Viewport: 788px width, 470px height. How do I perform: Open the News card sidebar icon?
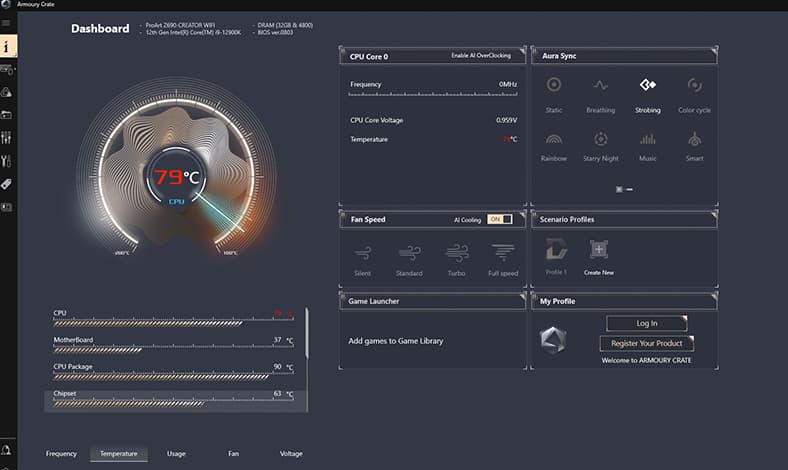tap(6, 207)
